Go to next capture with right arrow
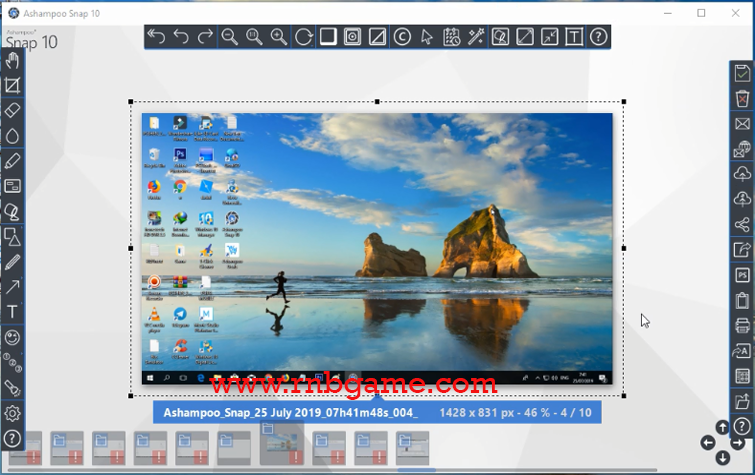Viewport: 755px width, 475px height. pos(738,443)
